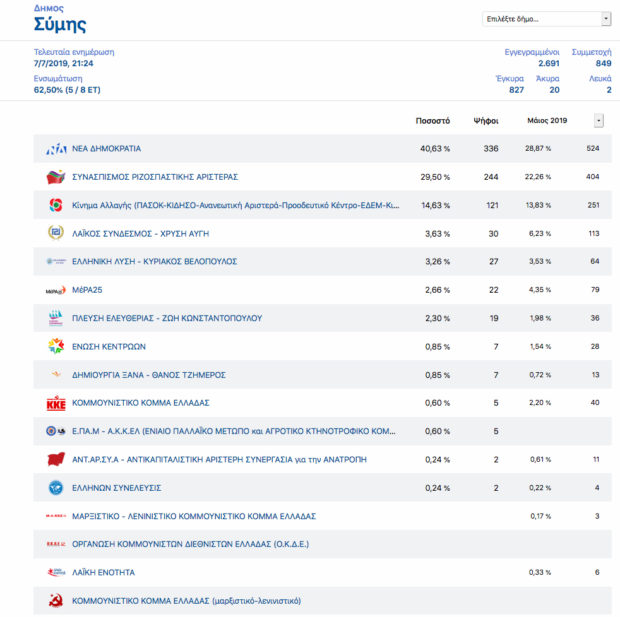
Task: Click the Πλεύση Ελευθερίας ship logo
Action: click(56, 318)
